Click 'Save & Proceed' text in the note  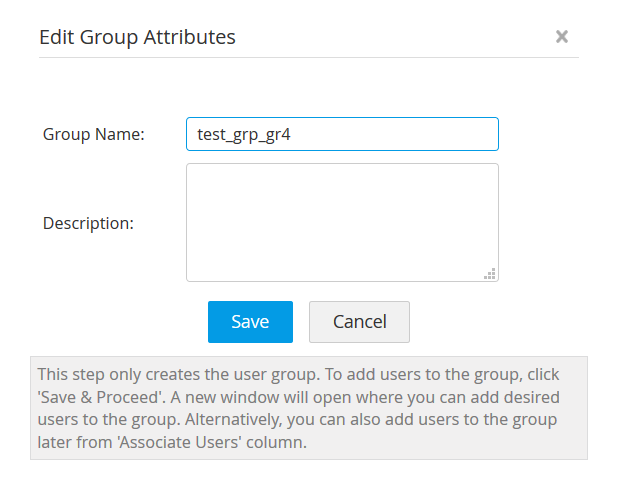click(x=93, y=396)
